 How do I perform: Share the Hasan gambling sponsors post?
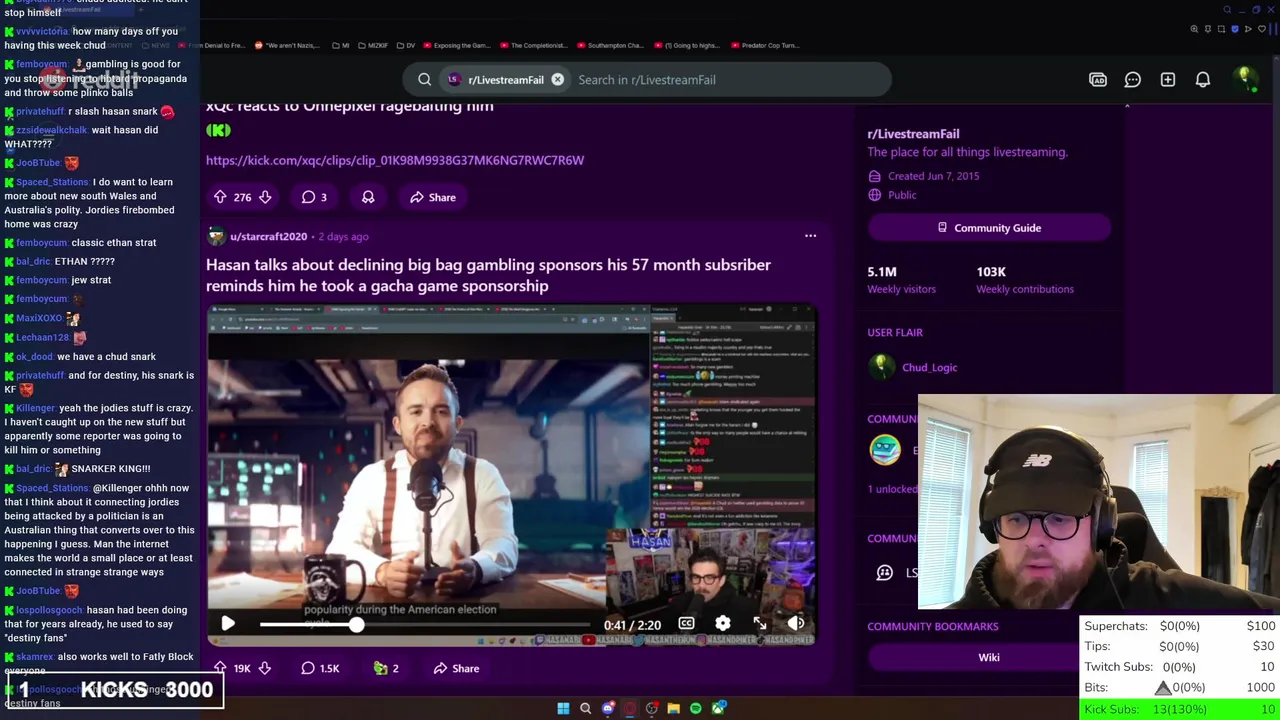coord(456,668)
